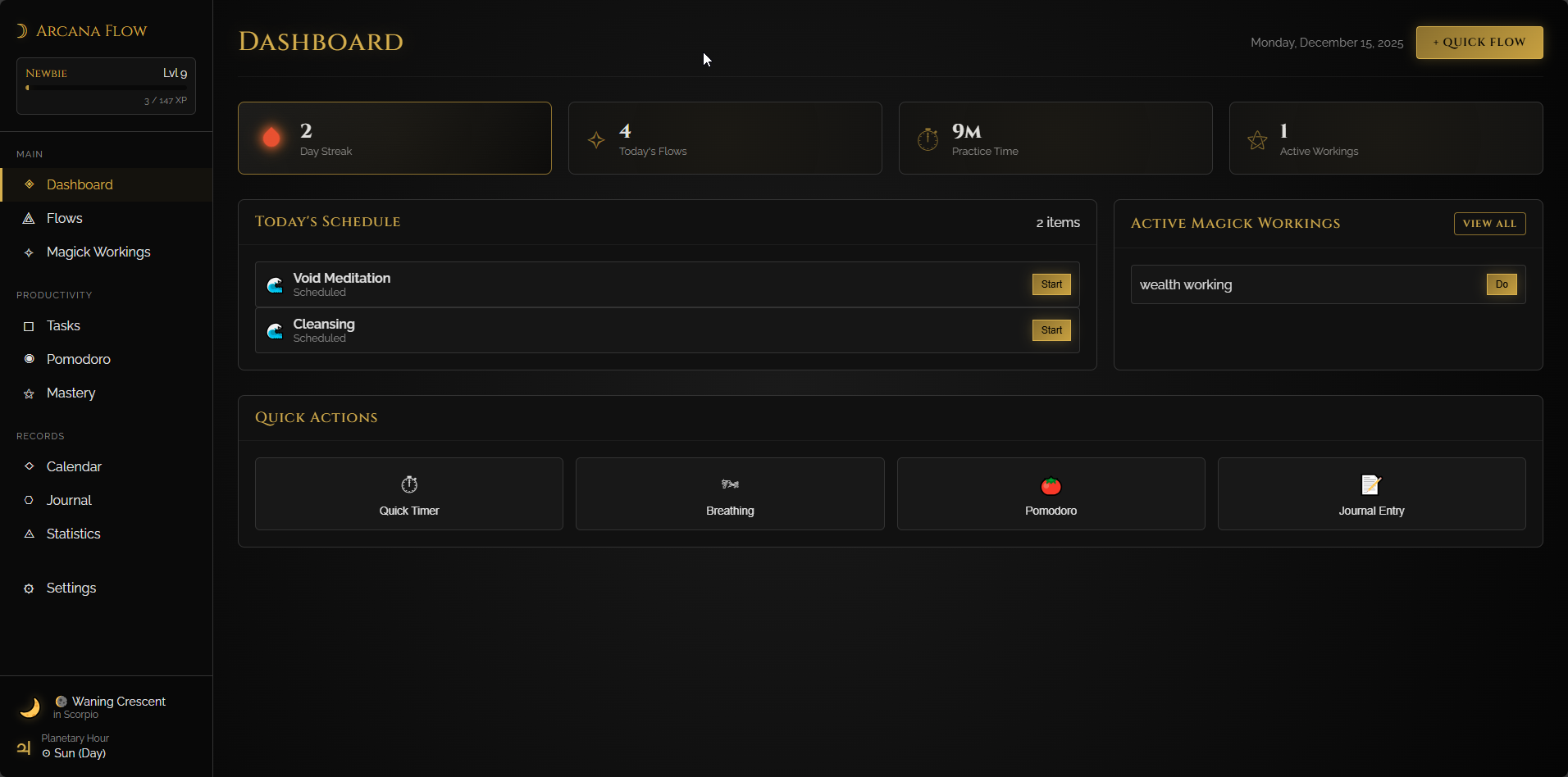Open the Statistics page
Viewport: 1568px width, 777px height.
click(x=73, y=534)
